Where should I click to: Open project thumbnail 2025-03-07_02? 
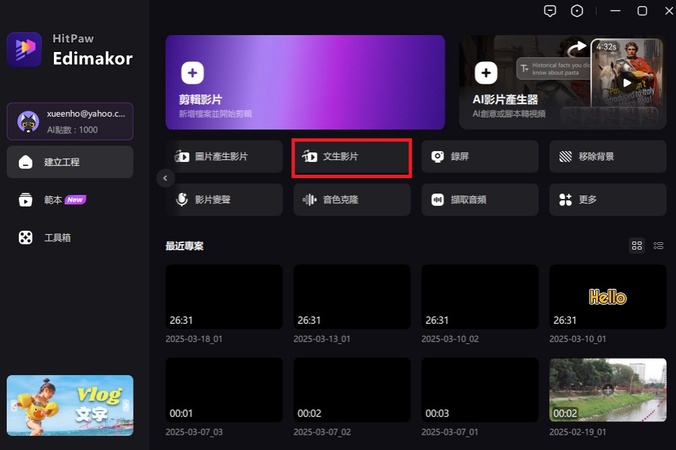[352, 390]
